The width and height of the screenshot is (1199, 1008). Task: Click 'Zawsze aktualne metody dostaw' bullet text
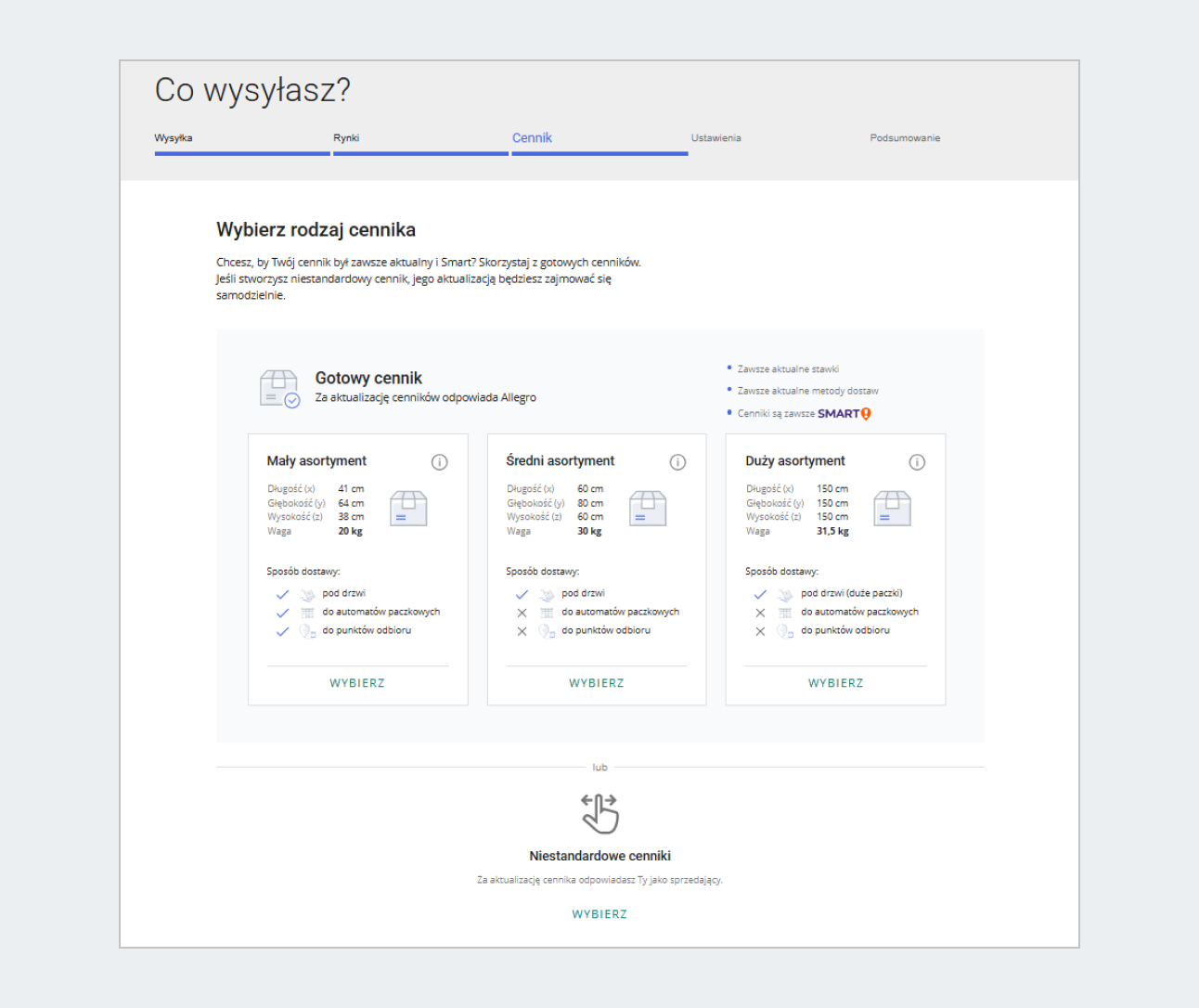pos(808,392)
